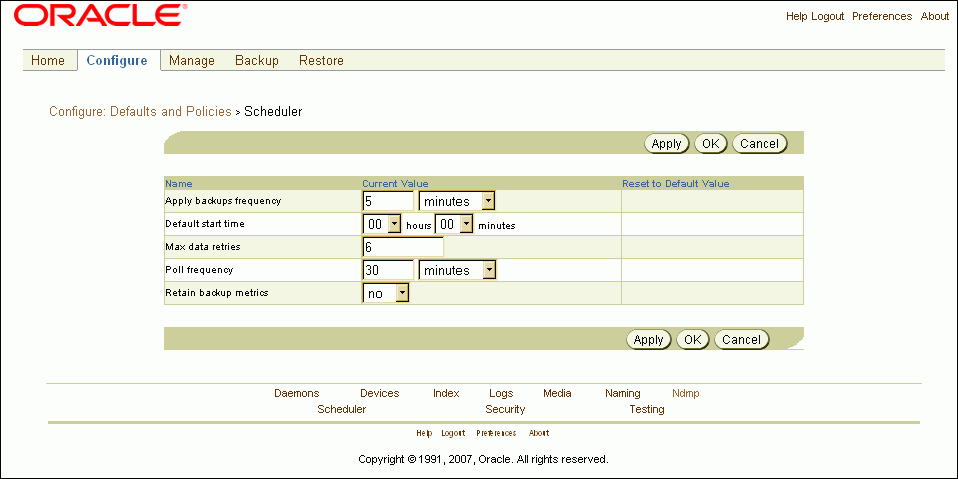The width and height of the screenshot is (958, 479).
Task: Switch to the Manage tab
Action: (192, 60)
